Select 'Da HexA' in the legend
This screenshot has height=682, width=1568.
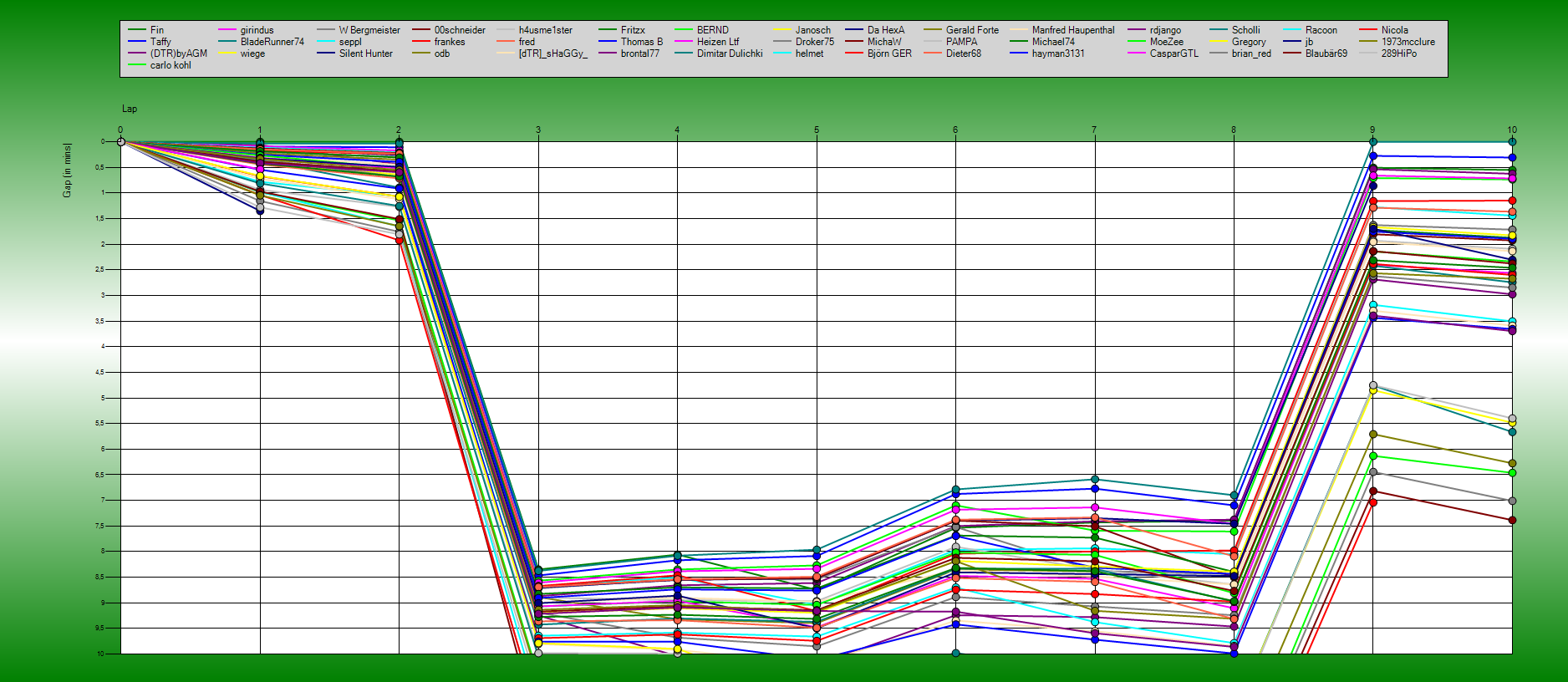[x=886, y=30]
